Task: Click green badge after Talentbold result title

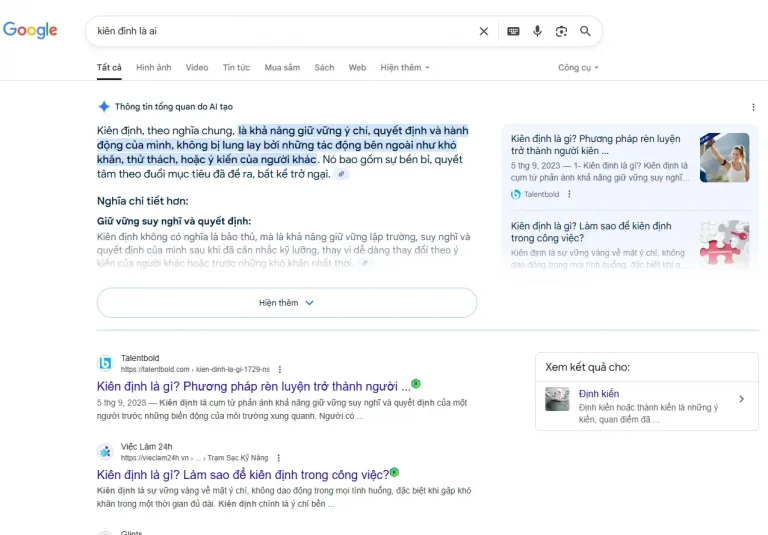Action: [416, 384]
